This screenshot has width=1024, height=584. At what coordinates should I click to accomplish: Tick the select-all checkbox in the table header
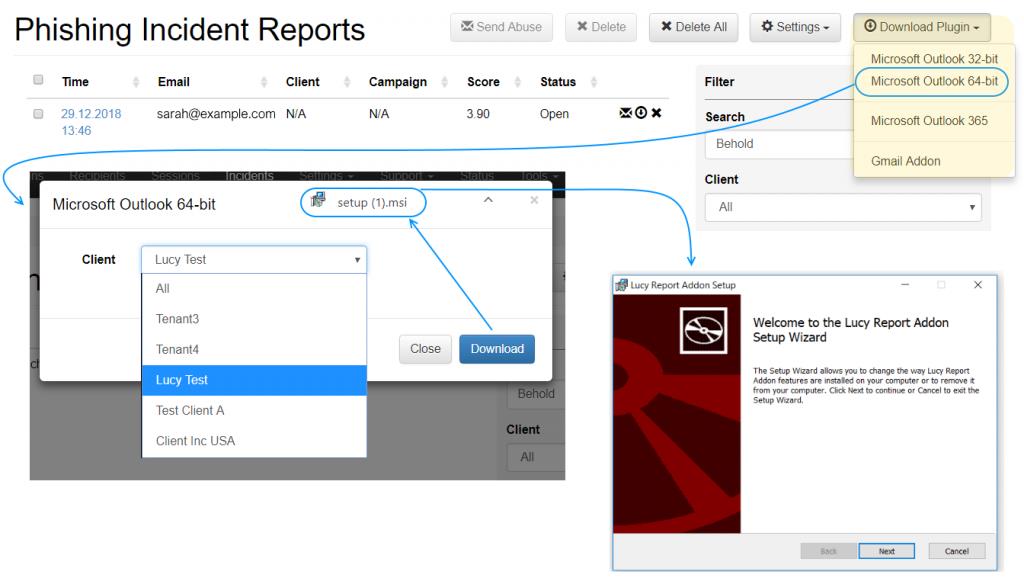tap(39, 80)
